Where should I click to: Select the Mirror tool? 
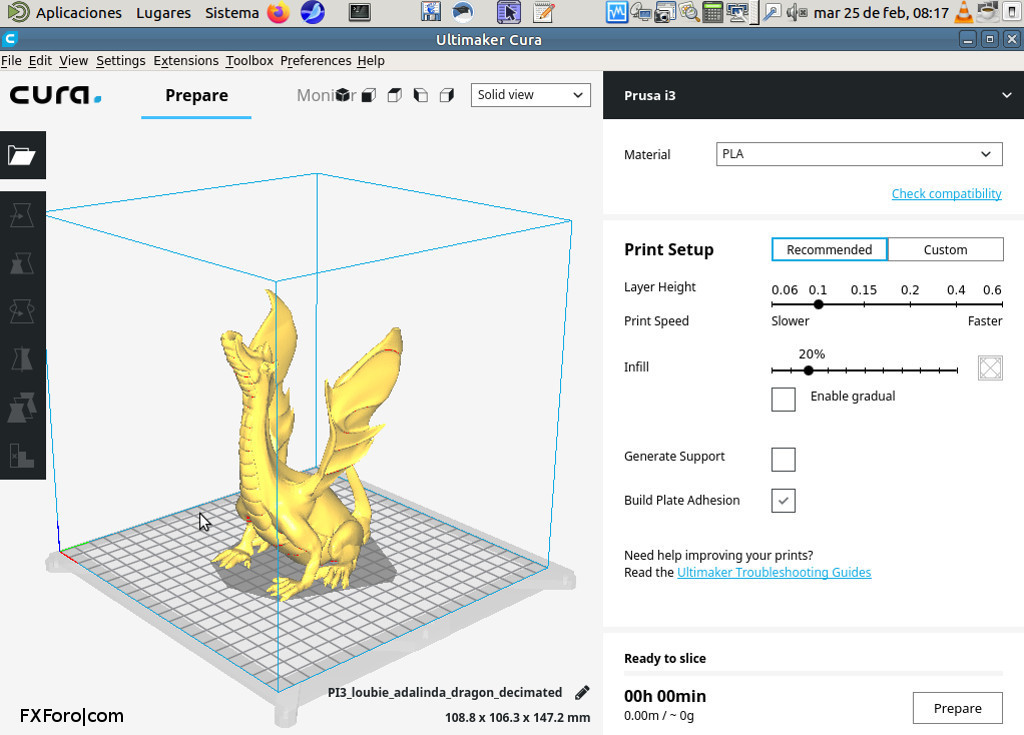(22, 359)
